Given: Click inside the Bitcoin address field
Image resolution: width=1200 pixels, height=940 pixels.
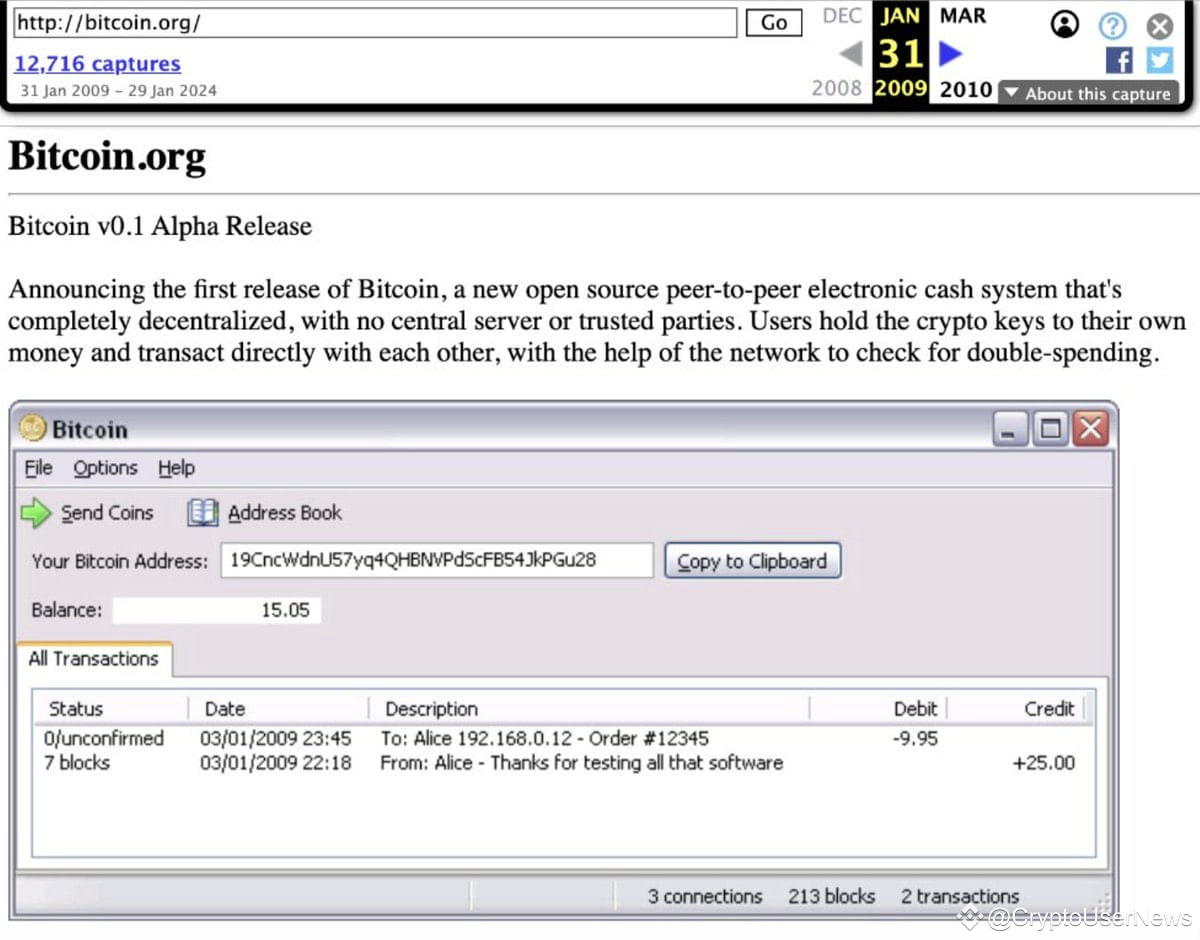Looking at the screenshot, I should (x=435, y=560).
